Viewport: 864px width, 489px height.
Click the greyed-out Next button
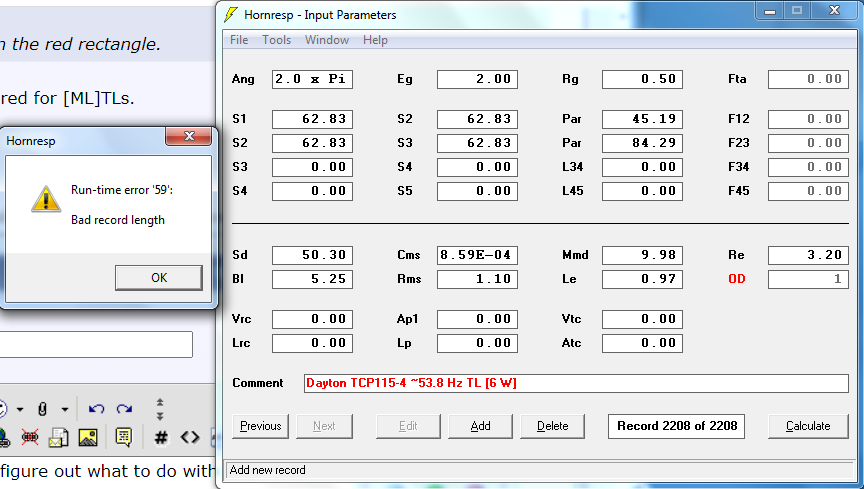324,426
